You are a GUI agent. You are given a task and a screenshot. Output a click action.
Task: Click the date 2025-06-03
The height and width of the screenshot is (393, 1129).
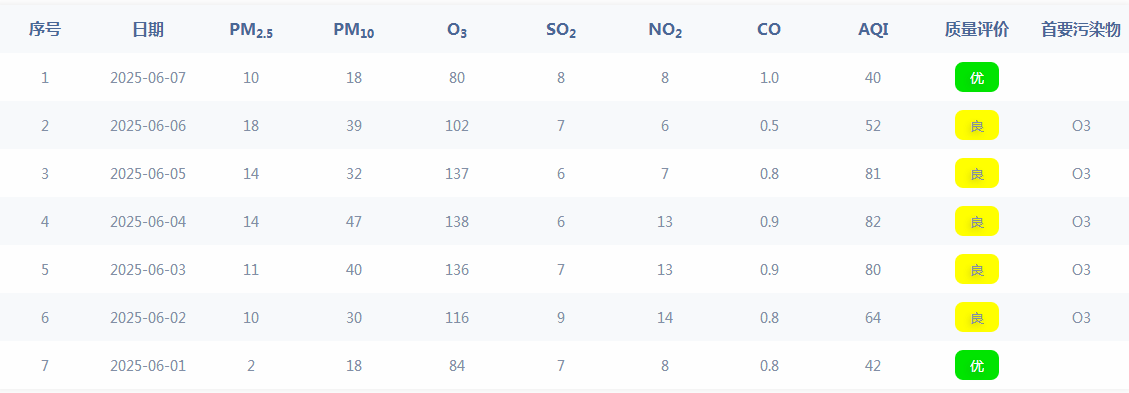coord(148,269)
